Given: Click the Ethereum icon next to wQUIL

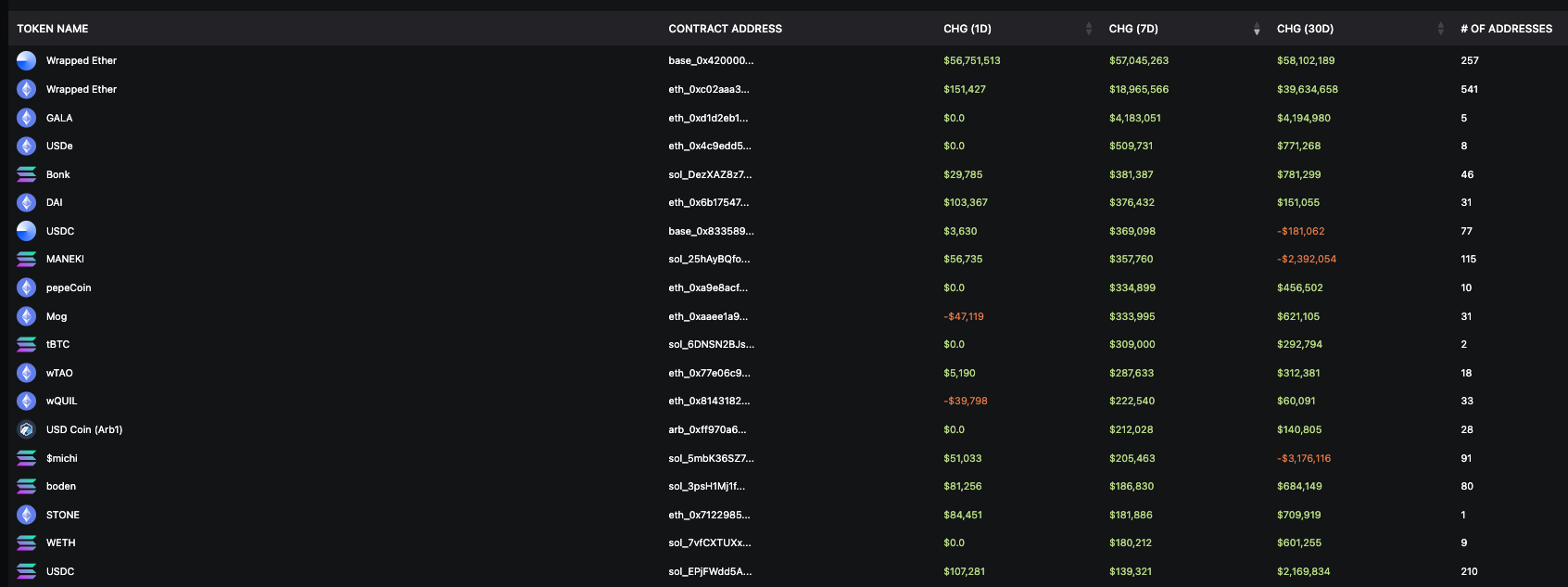Looking at the screenshot, I should (27, 401).
